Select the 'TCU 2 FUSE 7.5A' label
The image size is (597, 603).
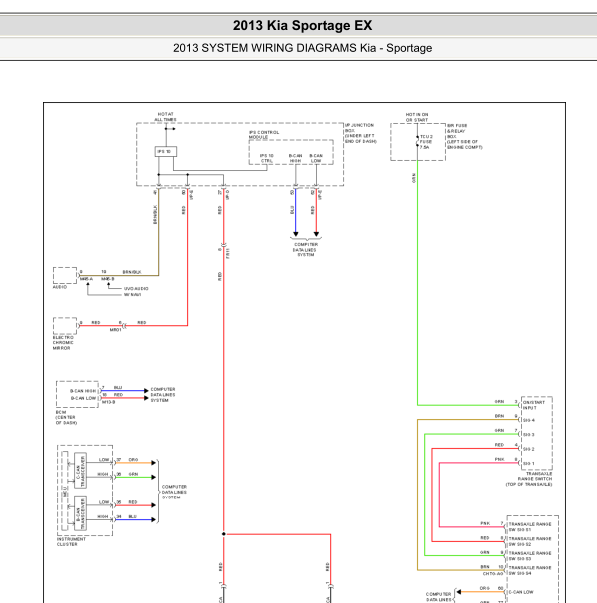(426, 142)
